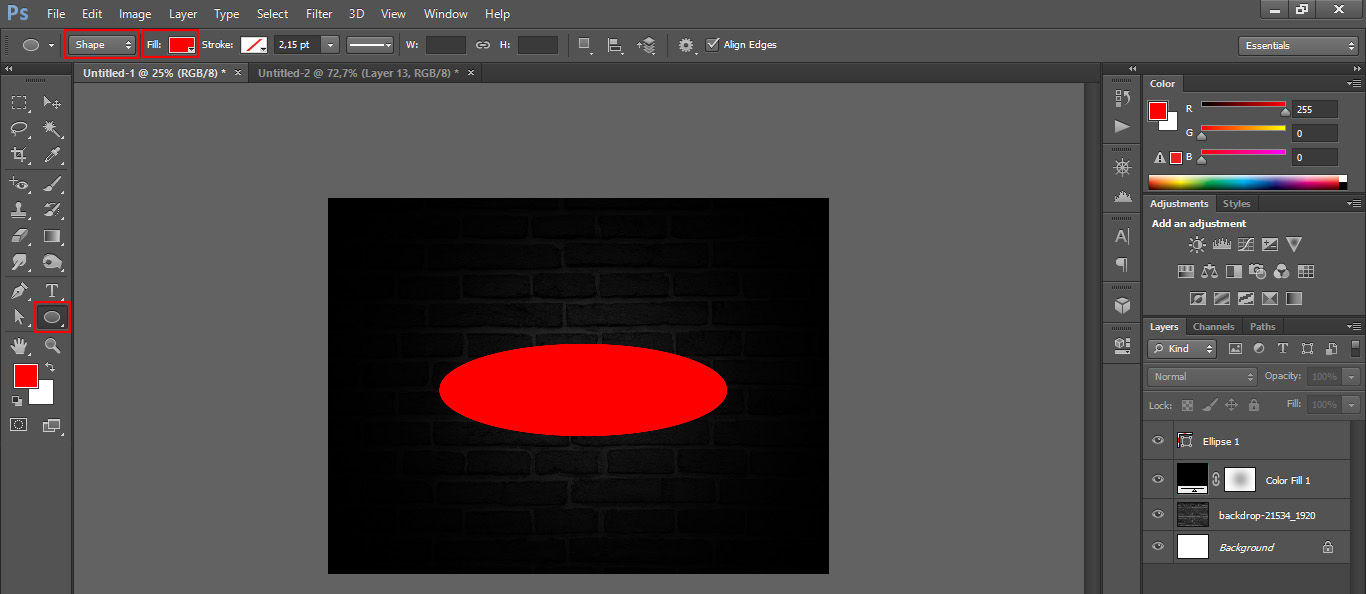Select the backdrop-21534_1920 layer
This screenshot has width=1366, height=594.
coord(1266,515)
